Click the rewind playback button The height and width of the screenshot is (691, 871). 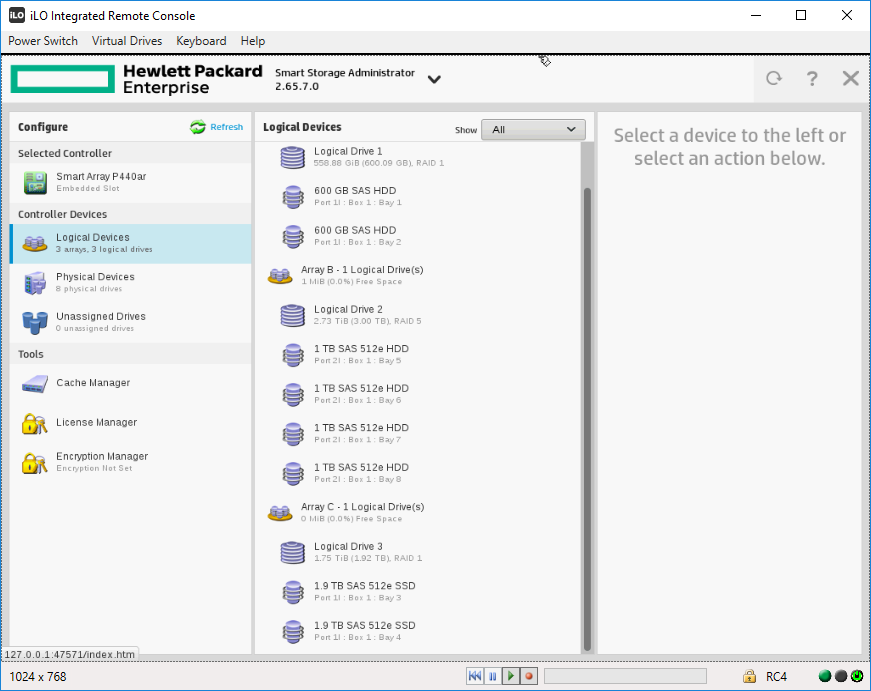(475, 676)
